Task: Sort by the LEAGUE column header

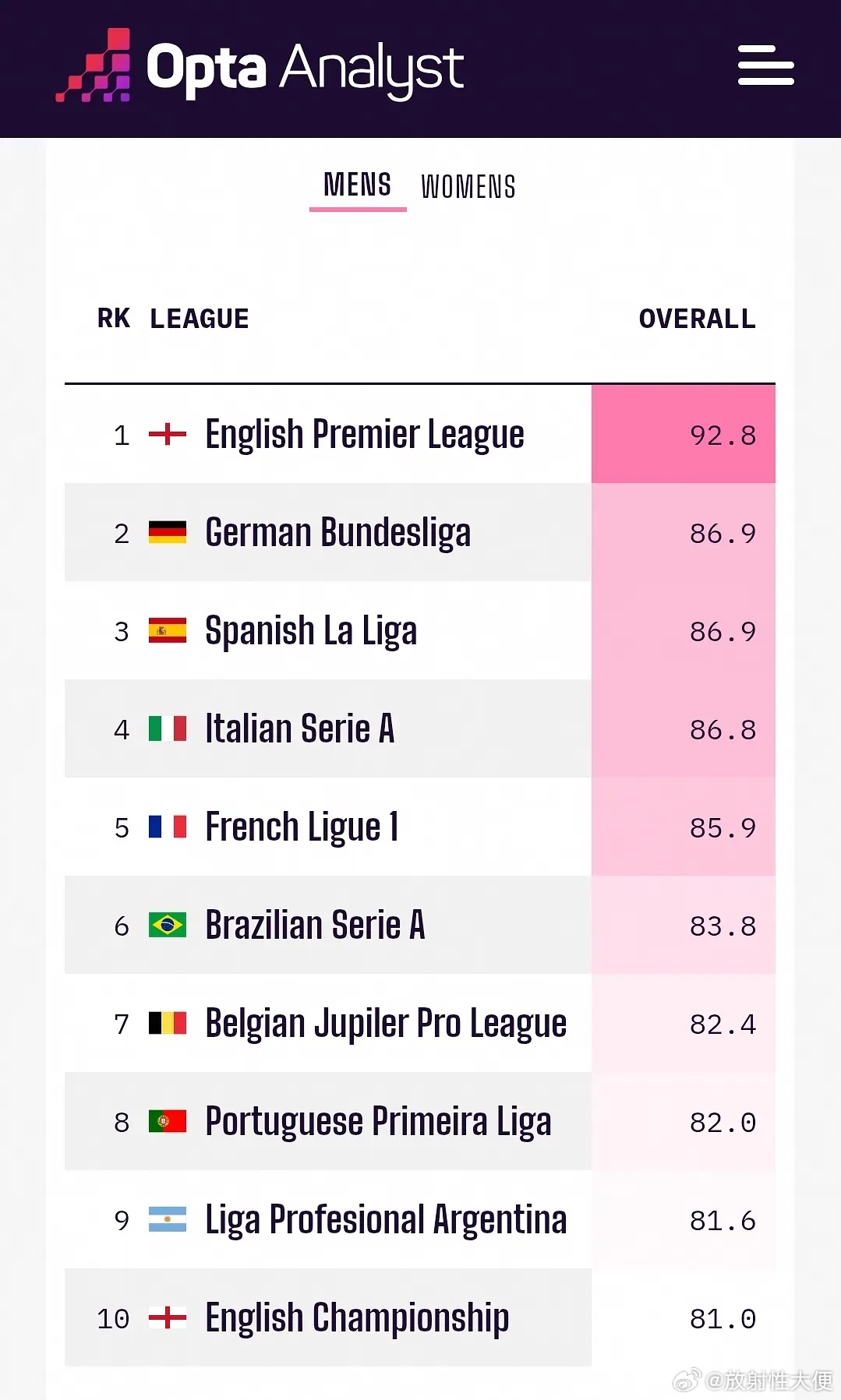Action: pos(200,319)
